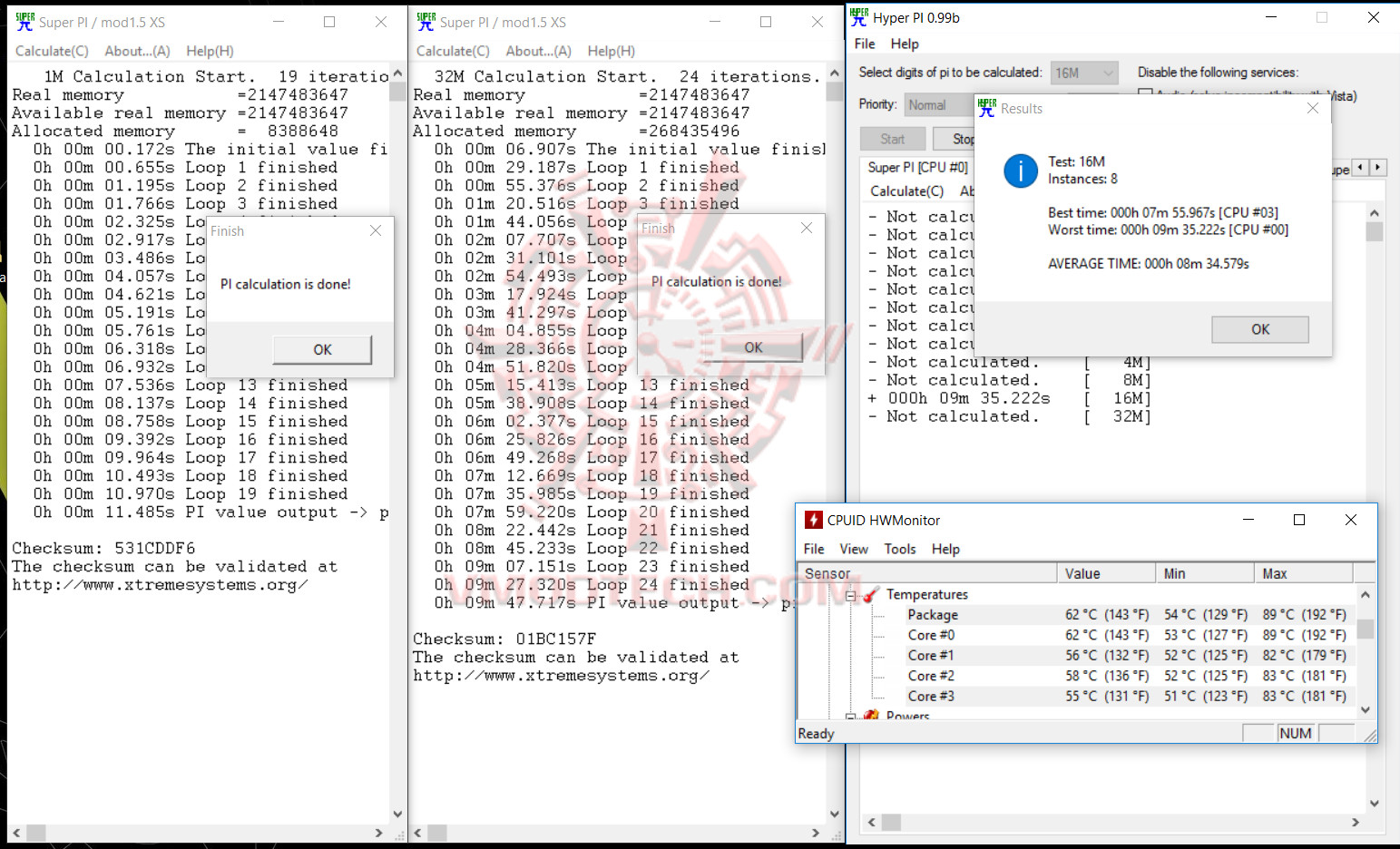The width and height of the screenshot is (1400, 849).
Task: Open the File menu in Hyper PI
Action: click(865, 44)
